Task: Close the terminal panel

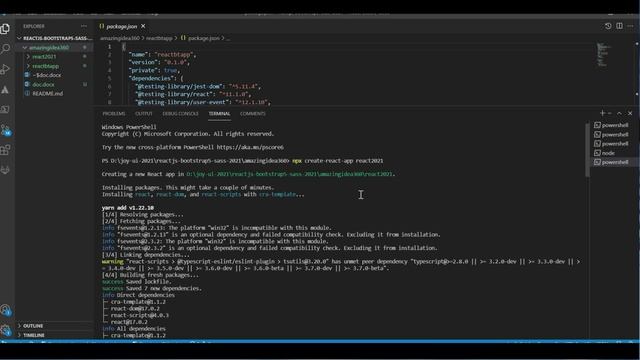Action: 630,113
